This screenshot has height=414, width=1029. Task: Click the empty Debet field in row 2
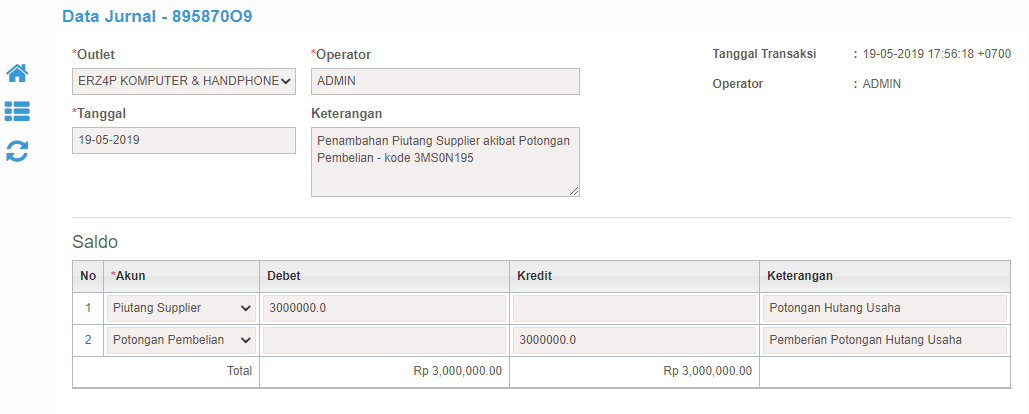pyautogui.click(x=385, y=340)
